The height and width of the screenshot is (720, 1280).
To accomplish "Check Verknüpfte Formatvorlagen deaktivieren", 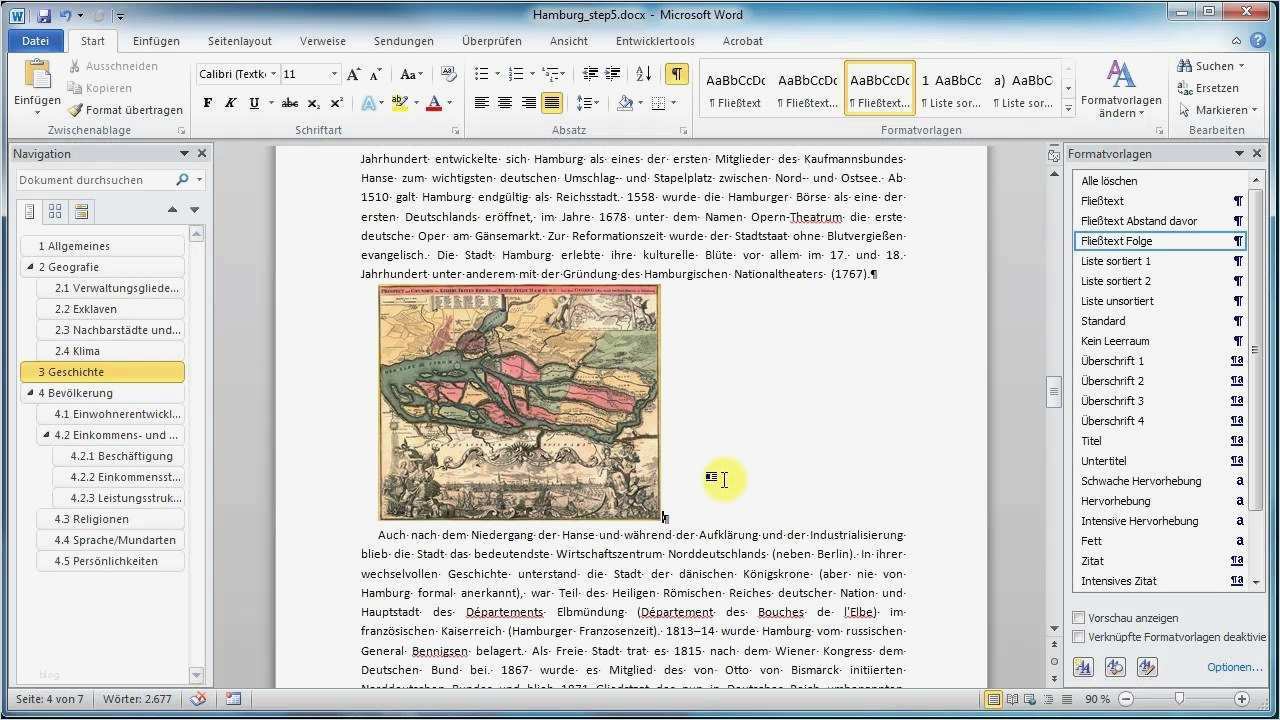I will [x=1078, y=635].
